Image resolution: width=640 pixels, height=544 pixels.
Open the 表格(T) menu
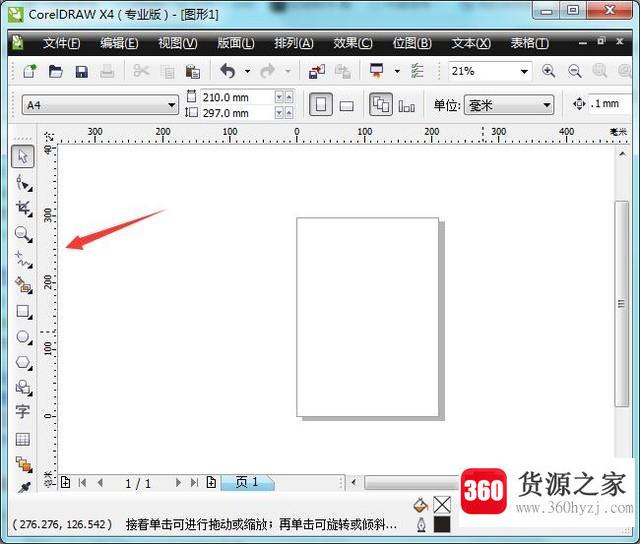click(529, 43)
